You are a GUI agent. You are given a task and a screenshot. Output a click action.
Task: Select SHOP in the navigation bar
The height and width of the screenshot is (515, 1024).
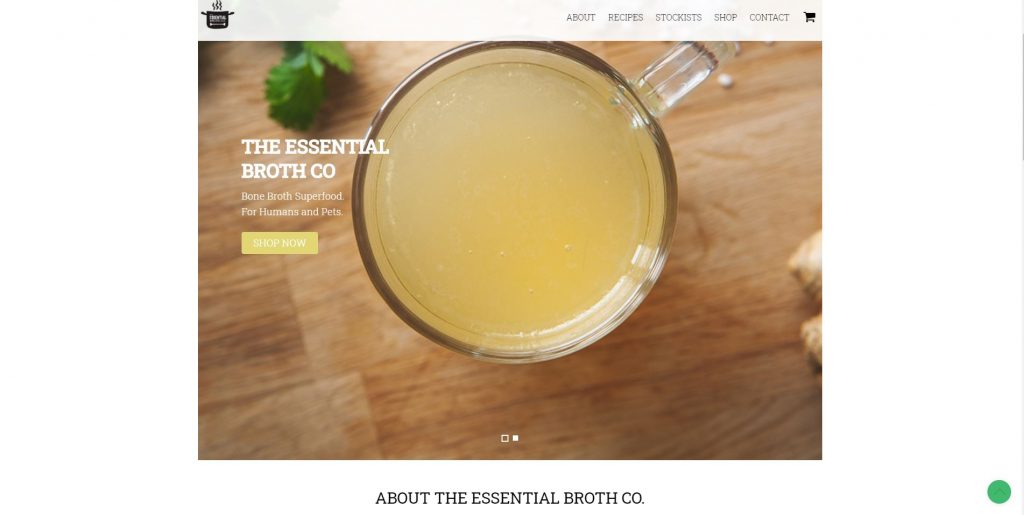pos(725,18)
